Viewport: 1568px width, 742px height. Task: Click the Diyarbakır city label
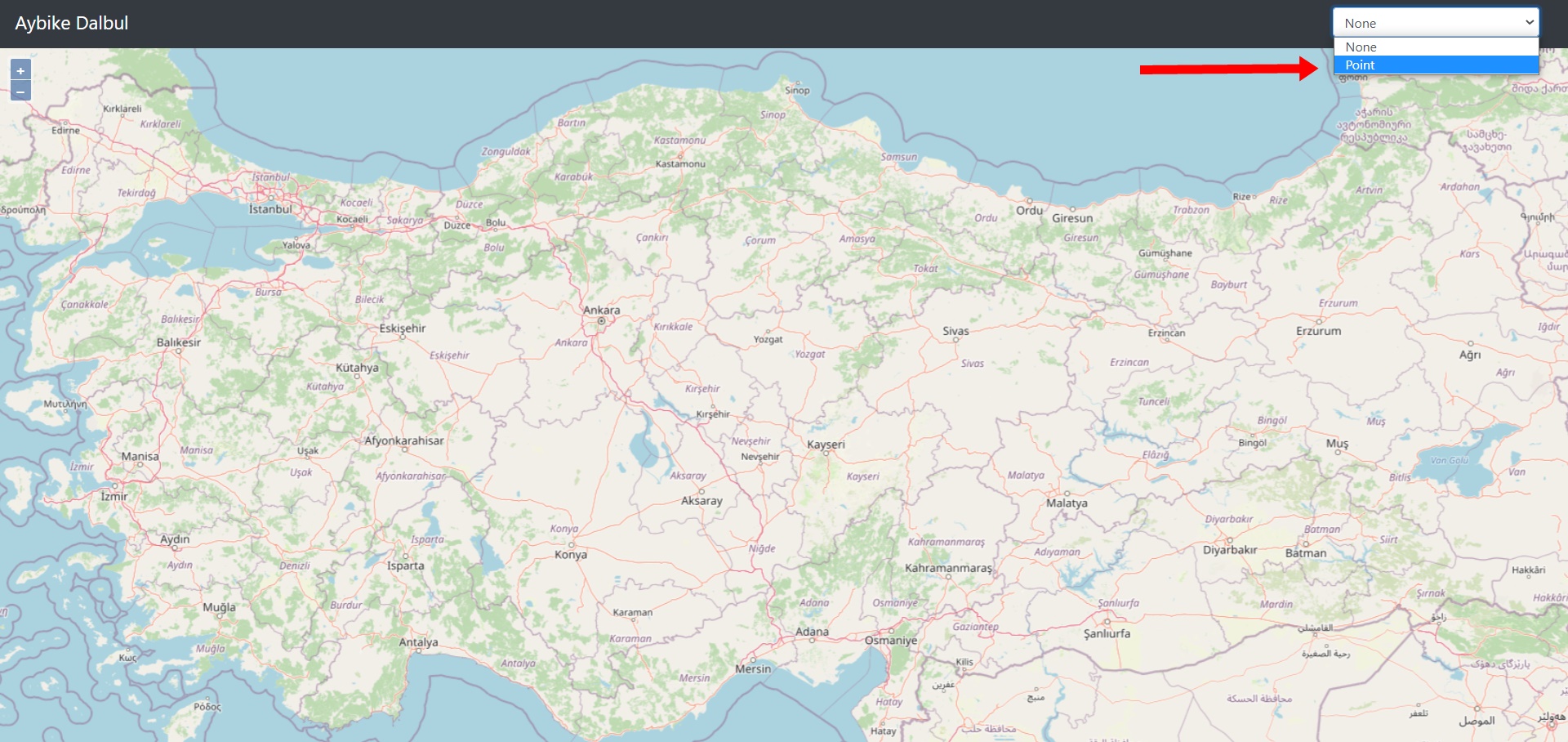coord(1230,550)
